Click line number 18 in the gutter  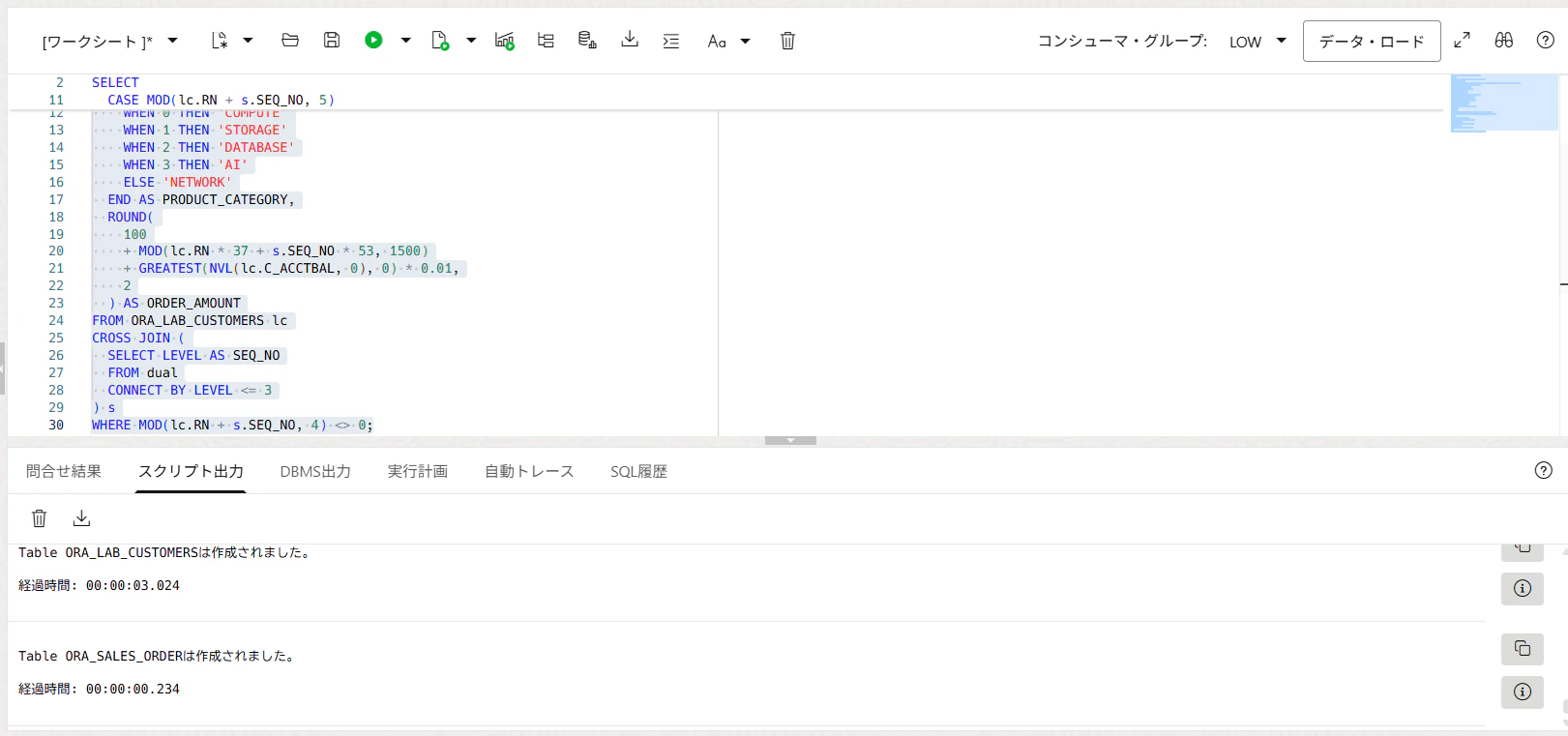coord(56,217)
